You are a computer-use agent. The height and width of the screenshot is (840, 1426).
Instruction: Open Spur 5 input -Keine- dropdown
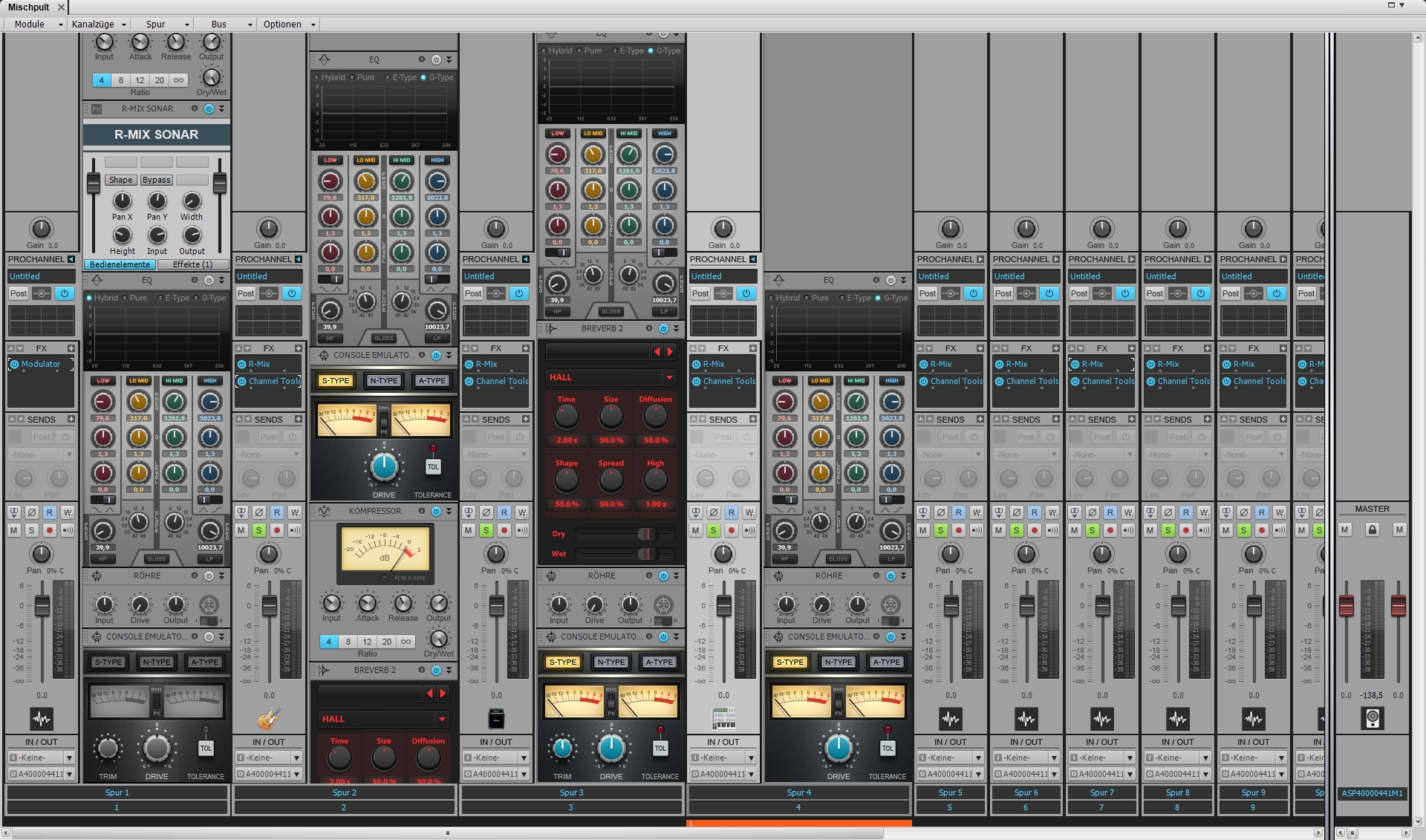951,758
